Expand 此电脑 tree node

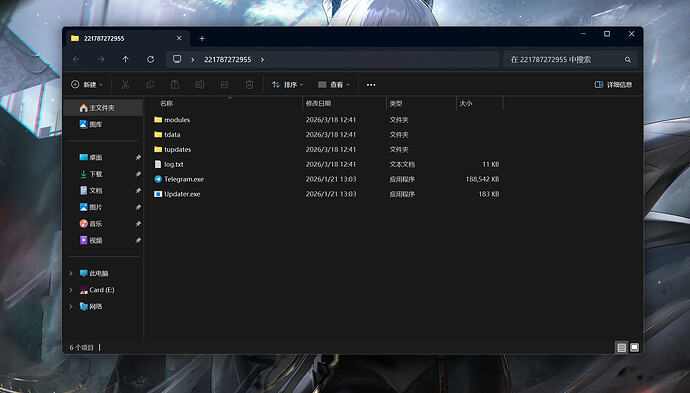(x=71, y=273)
